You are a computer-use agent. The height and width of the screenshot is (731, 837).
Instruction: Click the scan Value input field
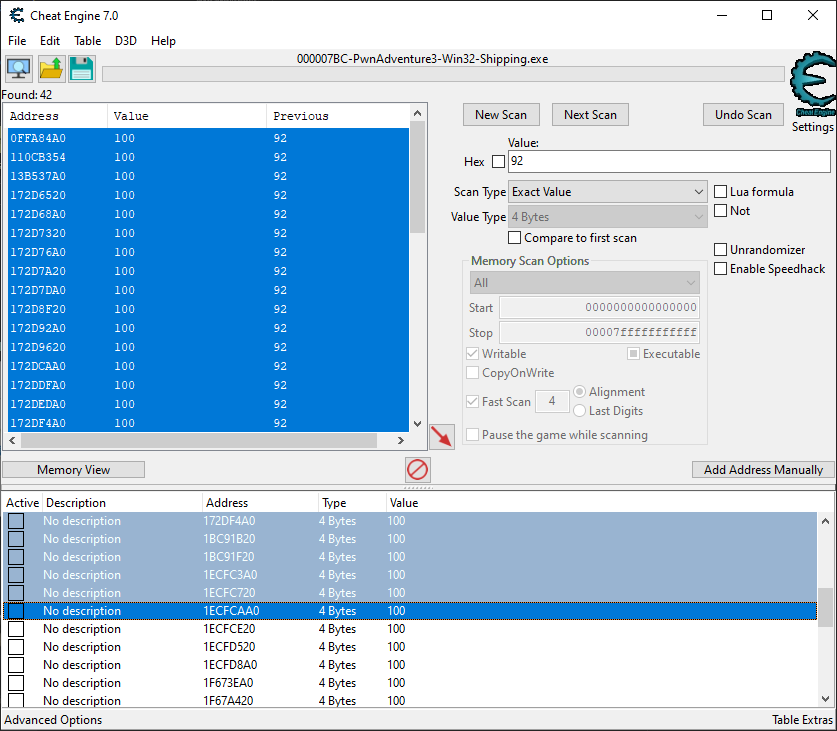click(669, 161)
